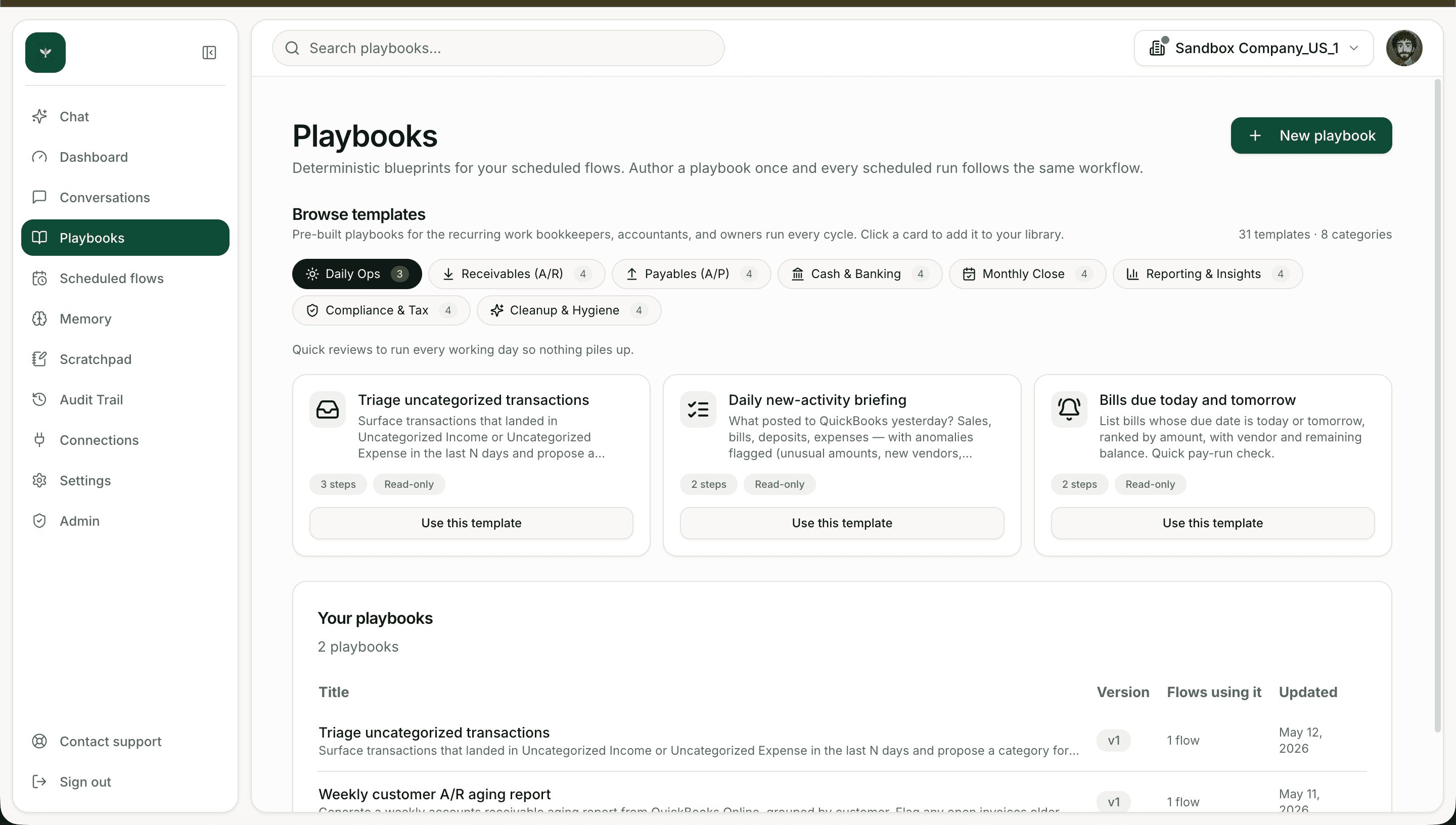Open Scheduled flows page

coord(125,278)
